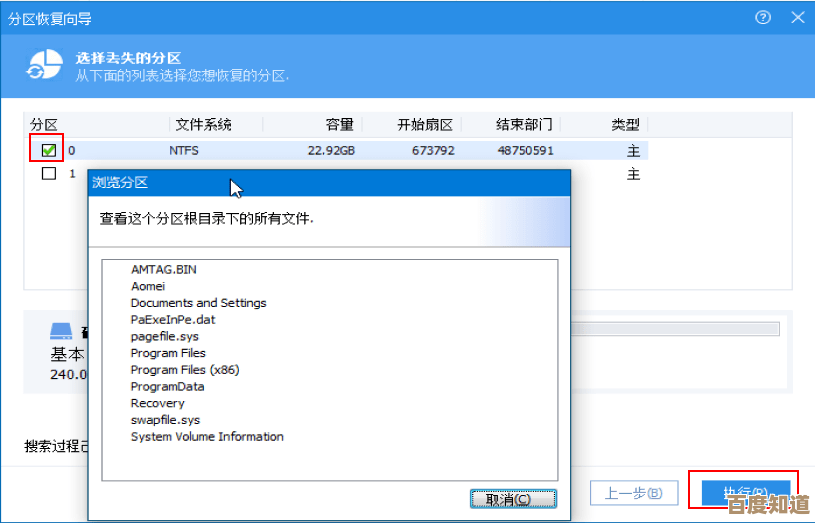Select Documents and Settings entry

click(198, 303)
